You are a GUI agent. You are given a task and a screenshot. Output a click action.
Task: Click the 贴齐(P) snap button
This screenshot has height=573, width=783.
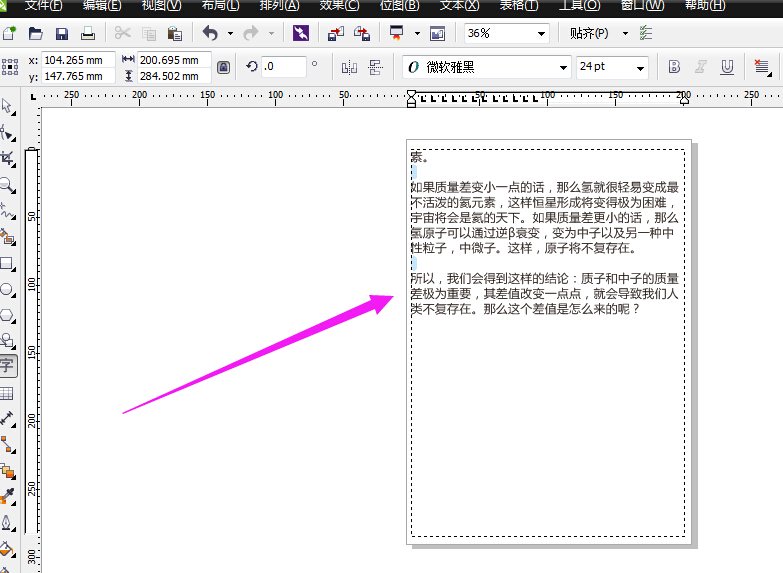point(589,33)
